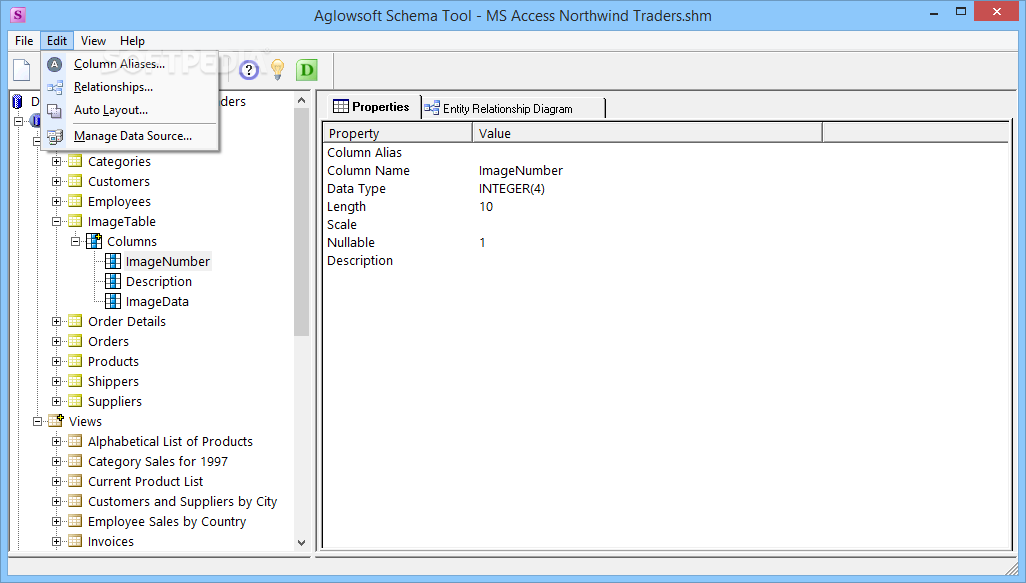The image size is (1026, 583).
Task: Select Alphabetical List of Products view
Action: [170, 442]
